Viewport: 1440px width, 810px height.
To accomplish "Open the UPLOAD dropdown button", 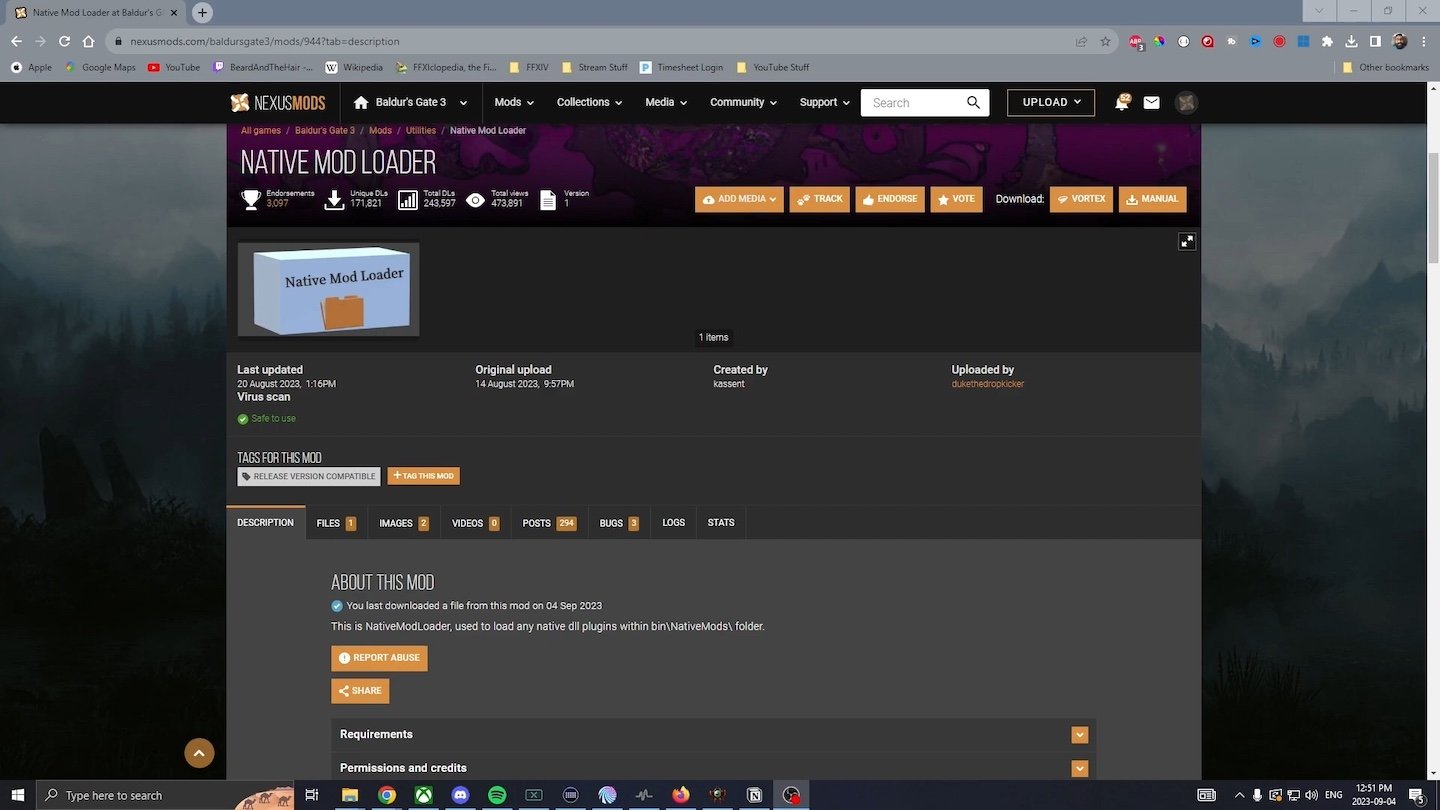I will coord(1051,102).
